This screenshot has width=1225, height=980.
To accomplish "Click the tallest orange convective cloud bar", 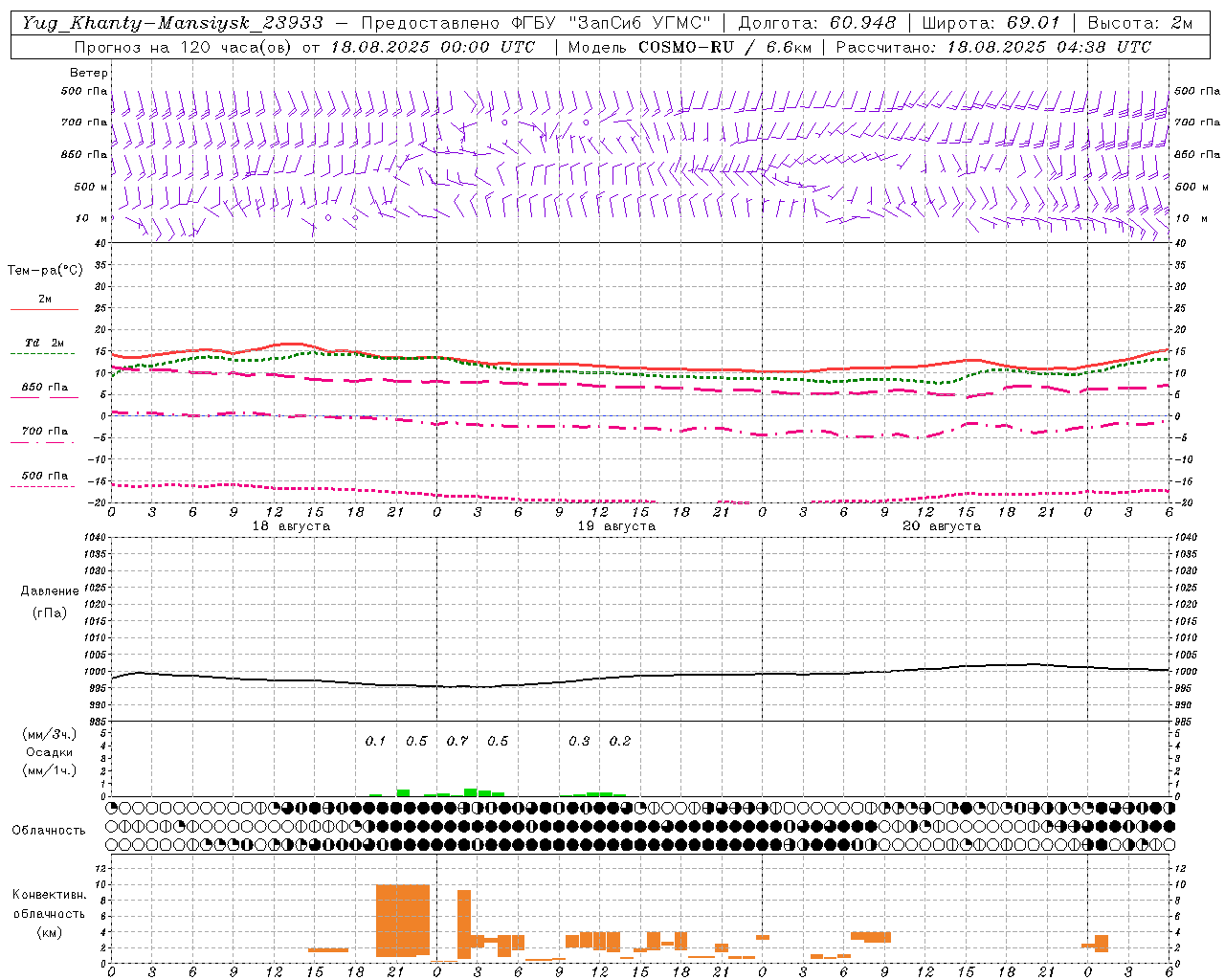I will (x=403, y=921).
